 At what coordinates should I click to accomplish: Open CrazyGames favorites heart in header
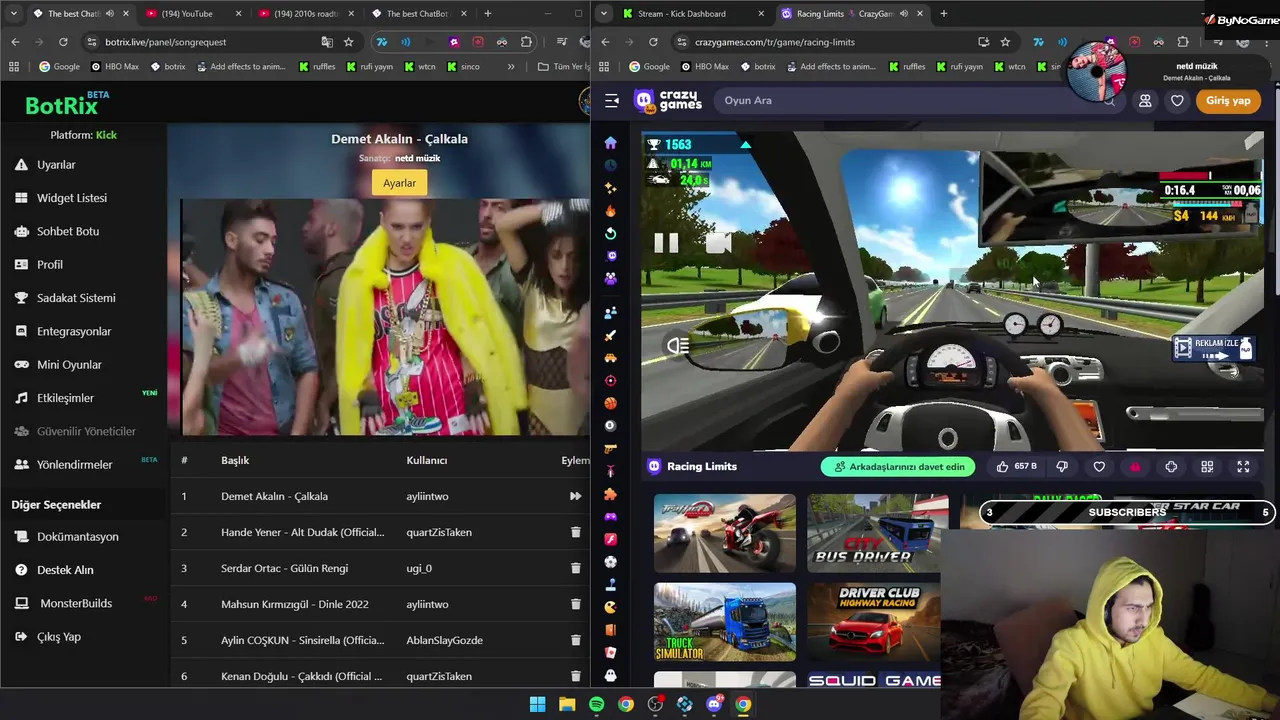(x=1177, y=100)
